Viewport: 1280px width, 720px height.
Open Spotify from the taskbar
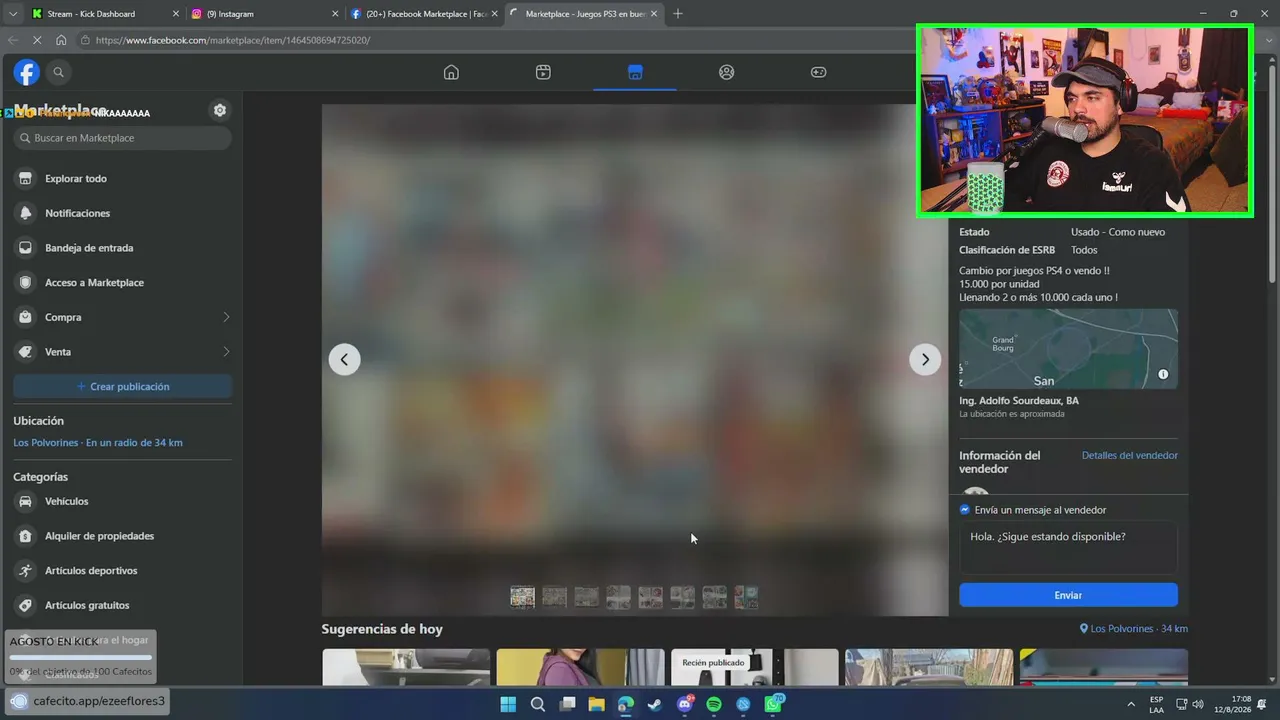tap(714, 704)
